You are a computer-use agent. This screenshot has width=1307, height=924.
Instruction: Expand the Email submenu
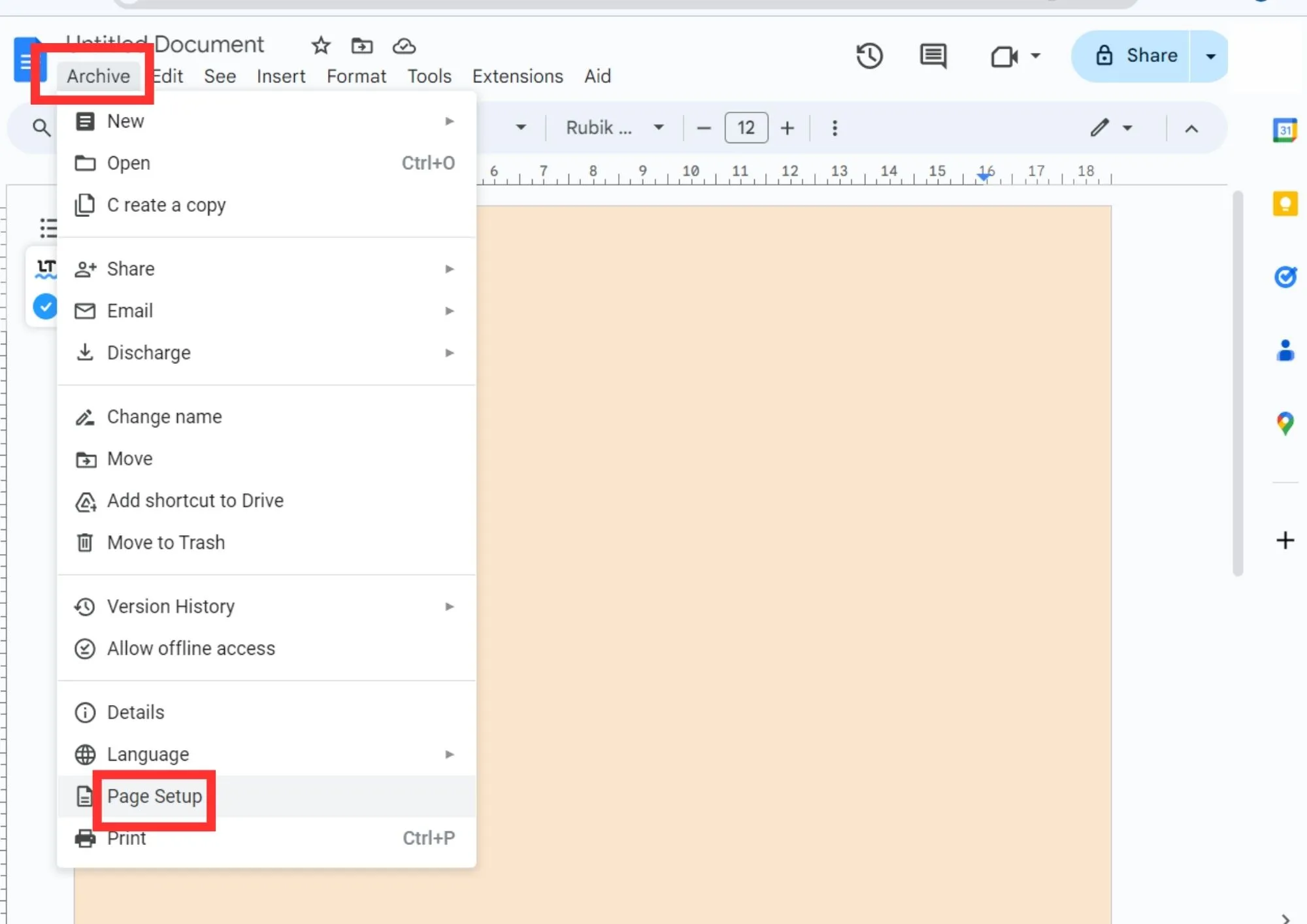pyautogui.click(x=267, y=310)
